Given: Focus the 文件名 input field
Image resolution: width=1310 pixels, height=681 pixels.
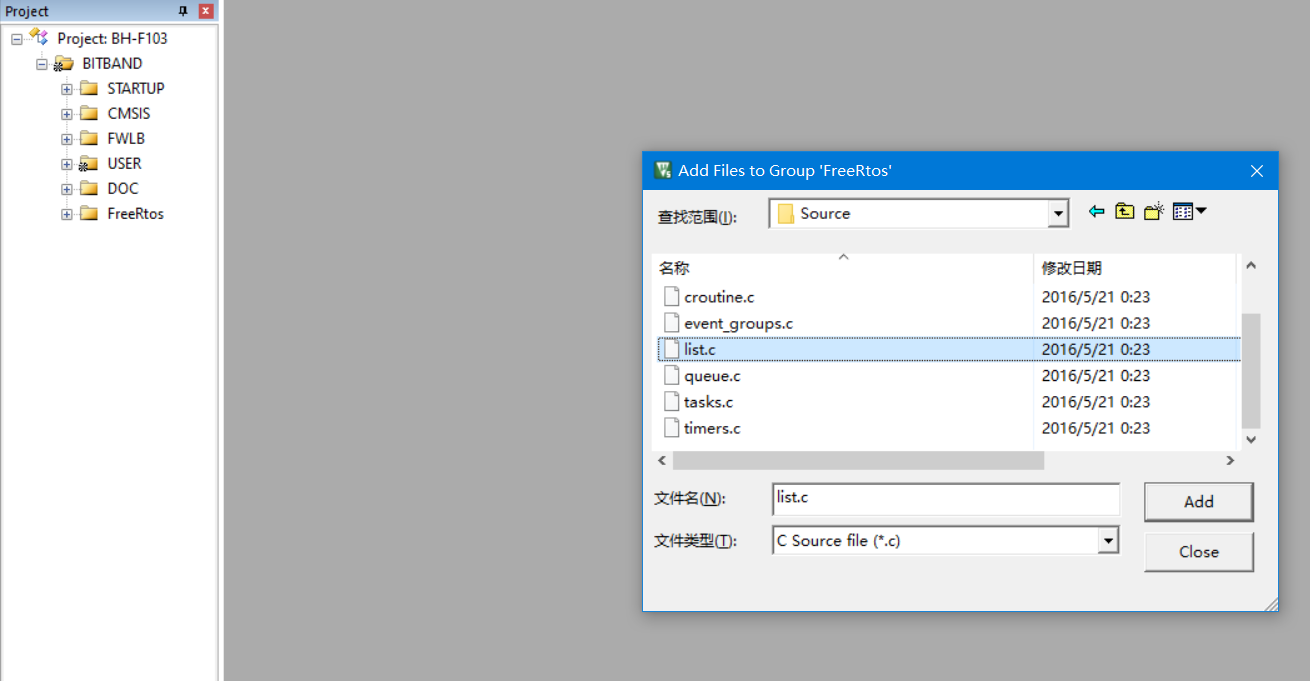Looking at the screenshot, I should [946, 499].
